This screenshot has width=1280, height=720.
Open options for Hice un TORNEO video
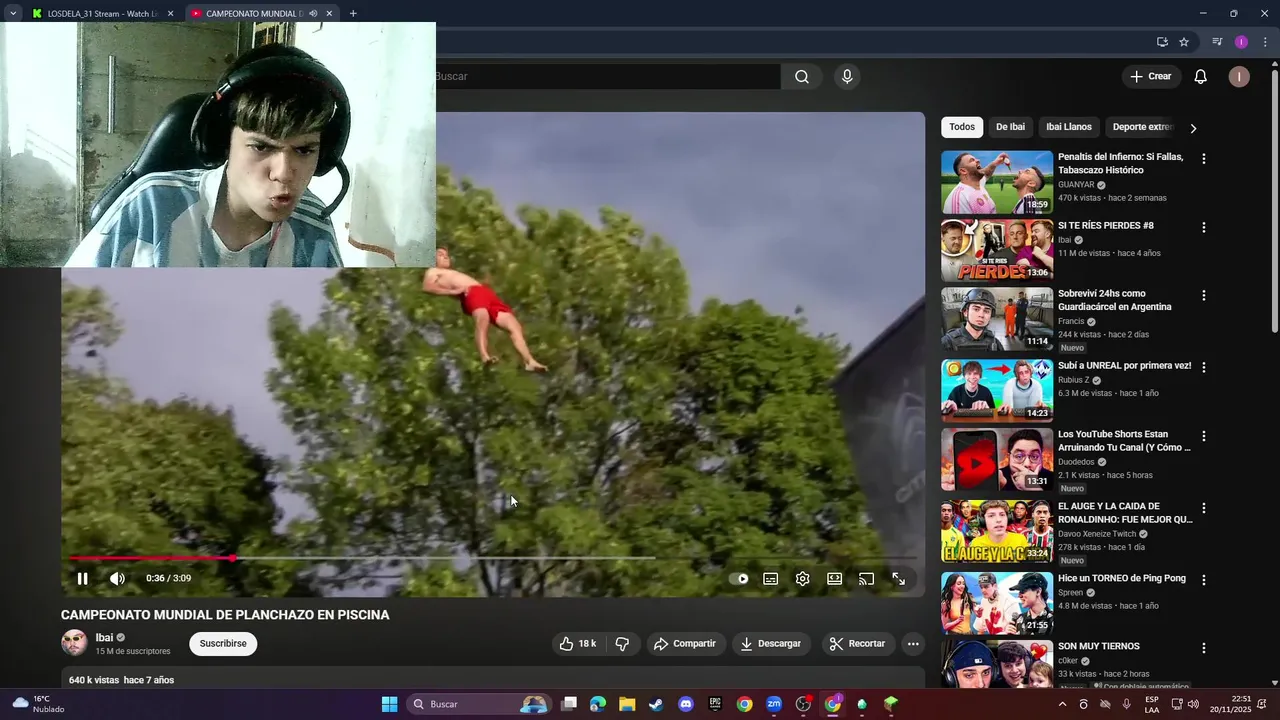[x=1204, y=580]
